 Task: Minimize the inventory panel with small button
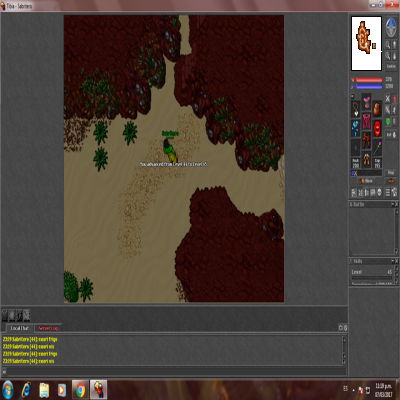353,96
